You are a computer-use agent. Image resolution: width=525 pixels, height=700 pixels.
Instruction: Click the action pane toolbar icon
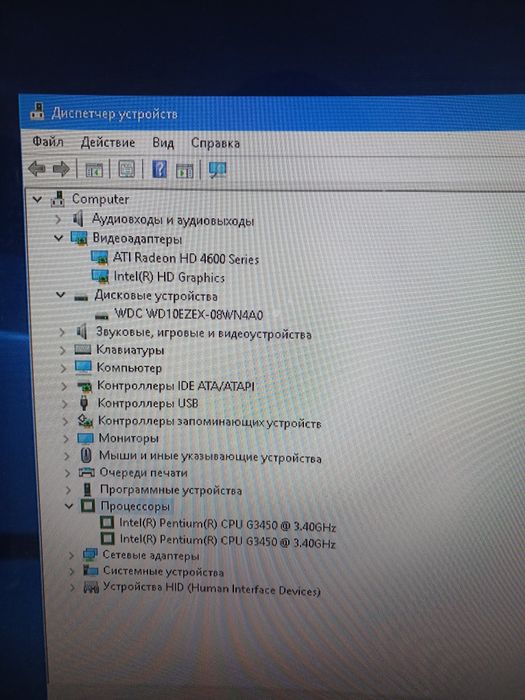click(184, 170)
